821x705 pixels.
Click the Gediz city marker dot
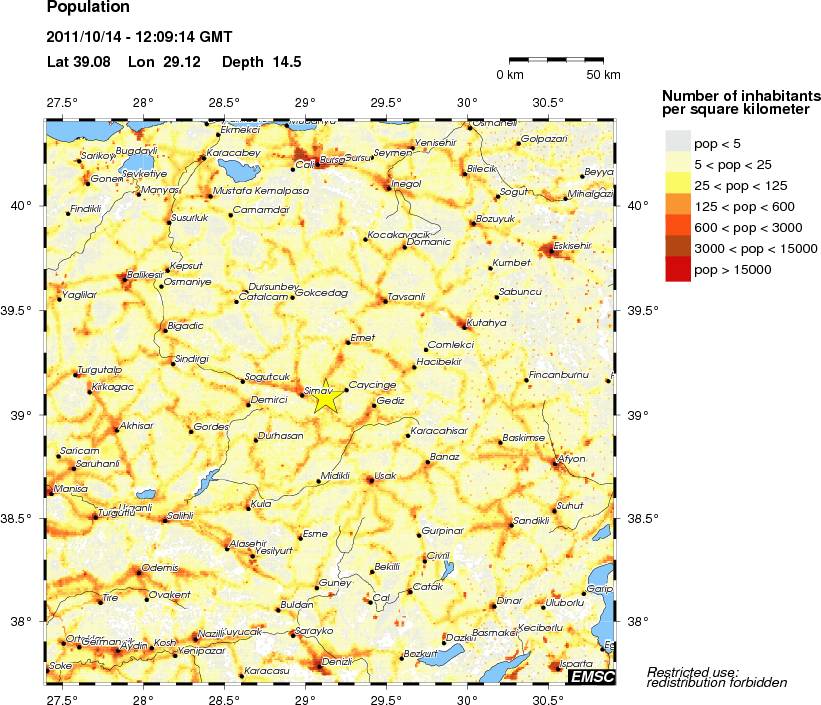click(372, 406)
